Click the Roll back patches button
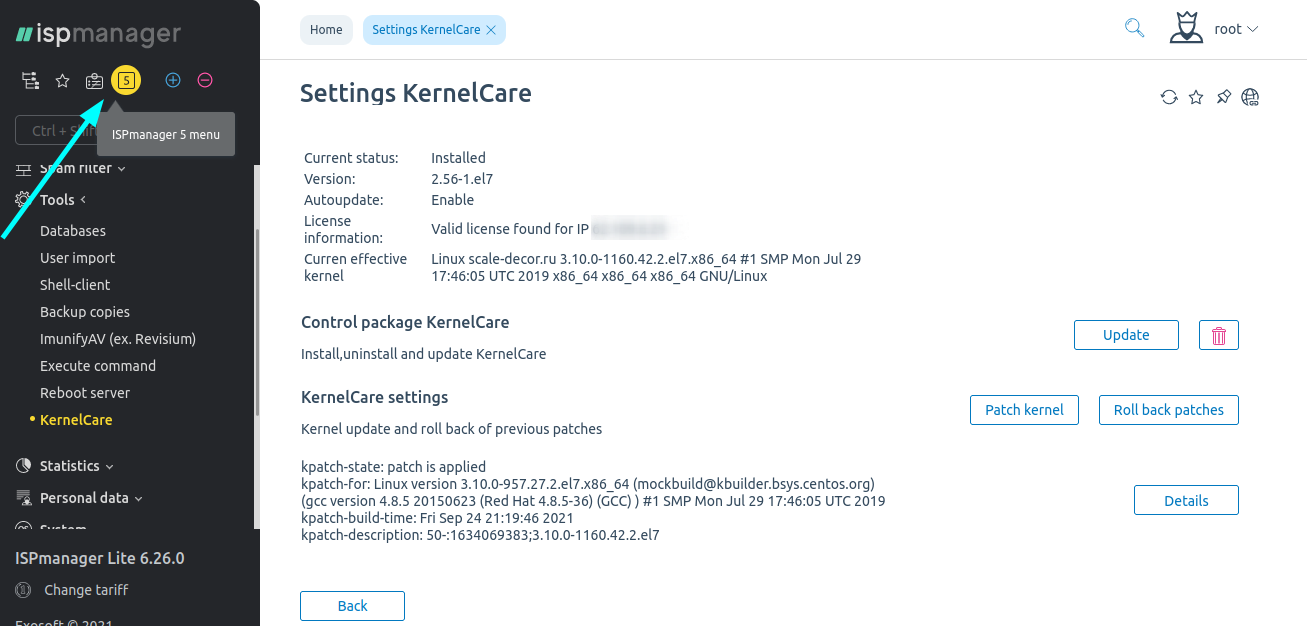The image size is (1307, 626). click(x=1169, y=410)
